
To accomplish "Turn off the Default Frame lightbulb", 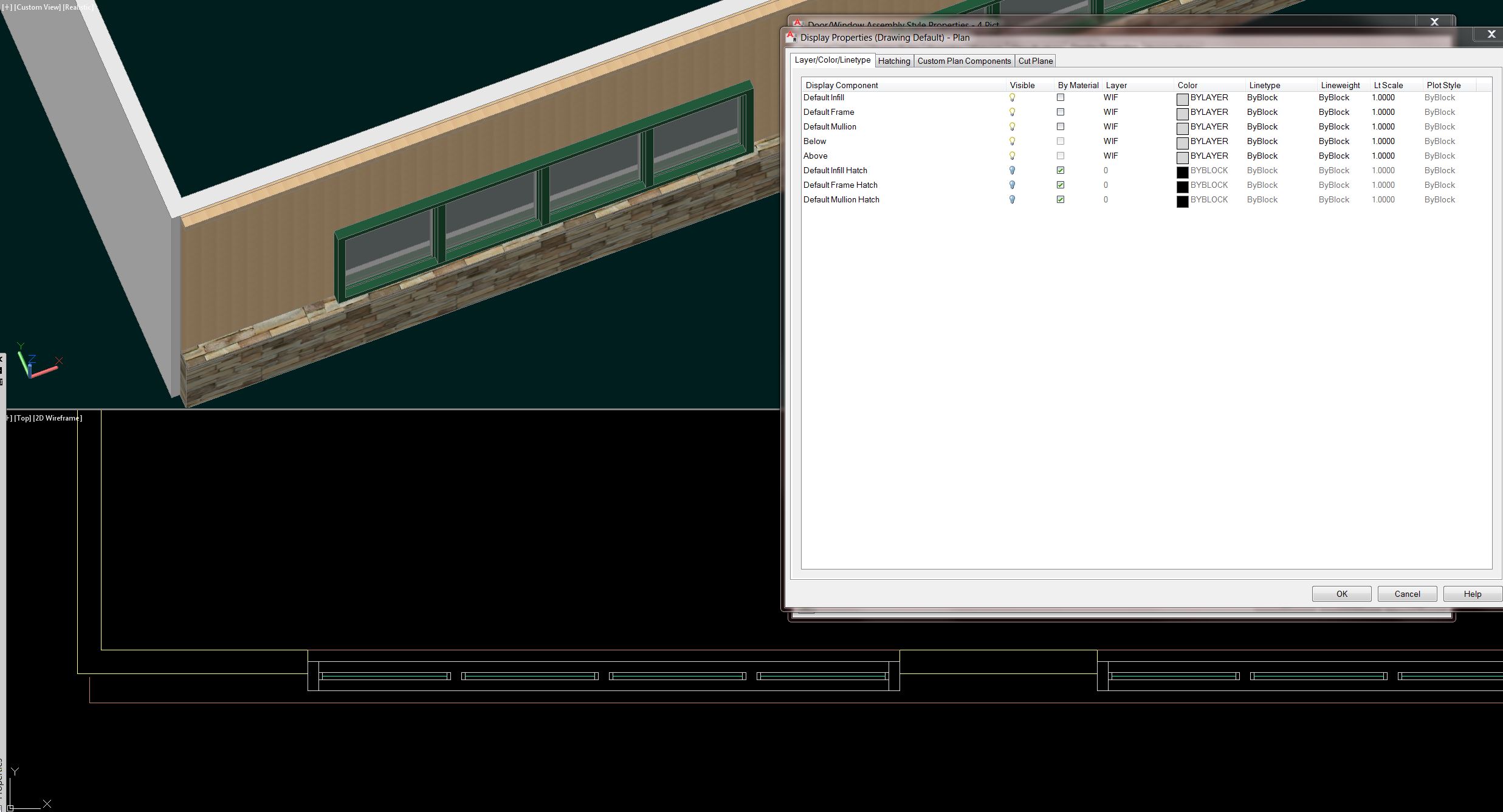I will pos(1011,112).
